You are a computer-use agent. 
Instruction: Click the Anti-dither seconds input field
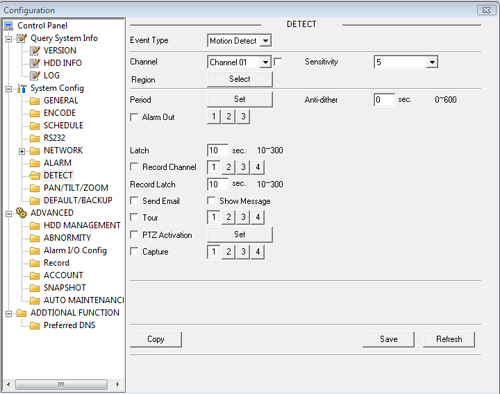(x=384, y=100)
